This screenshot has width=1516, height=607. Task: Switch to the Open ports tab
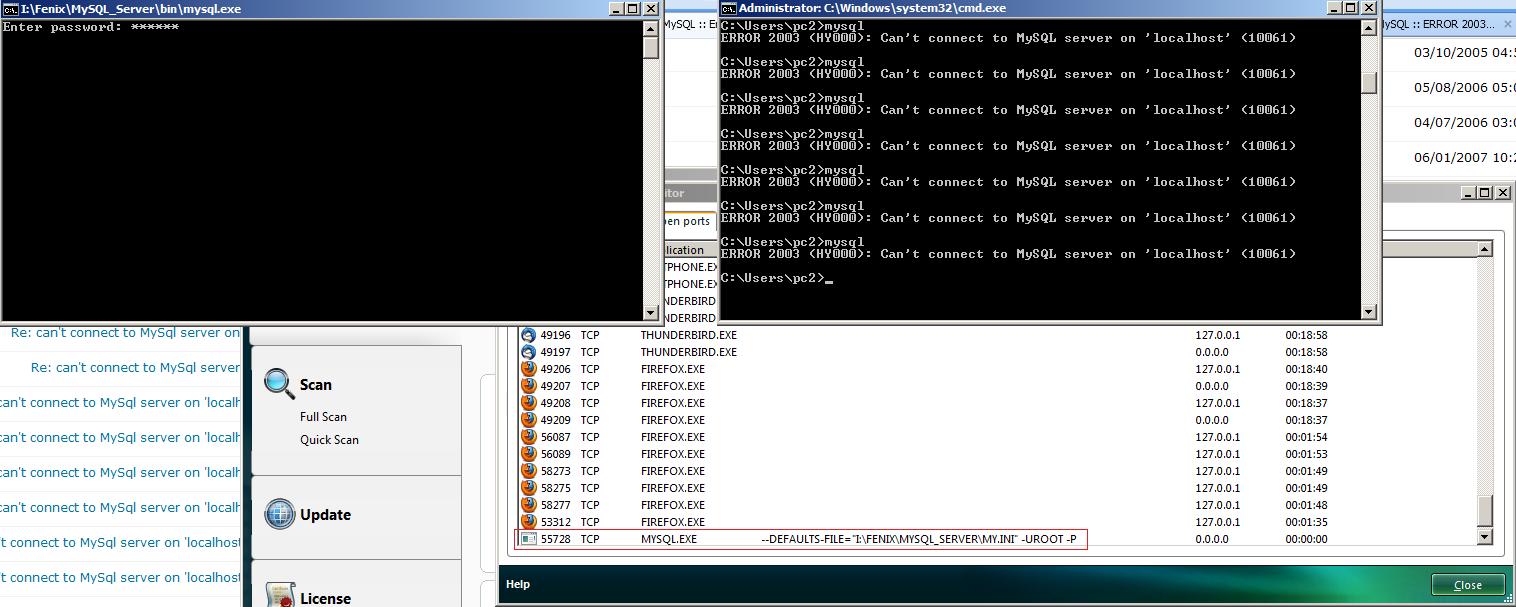686,222
